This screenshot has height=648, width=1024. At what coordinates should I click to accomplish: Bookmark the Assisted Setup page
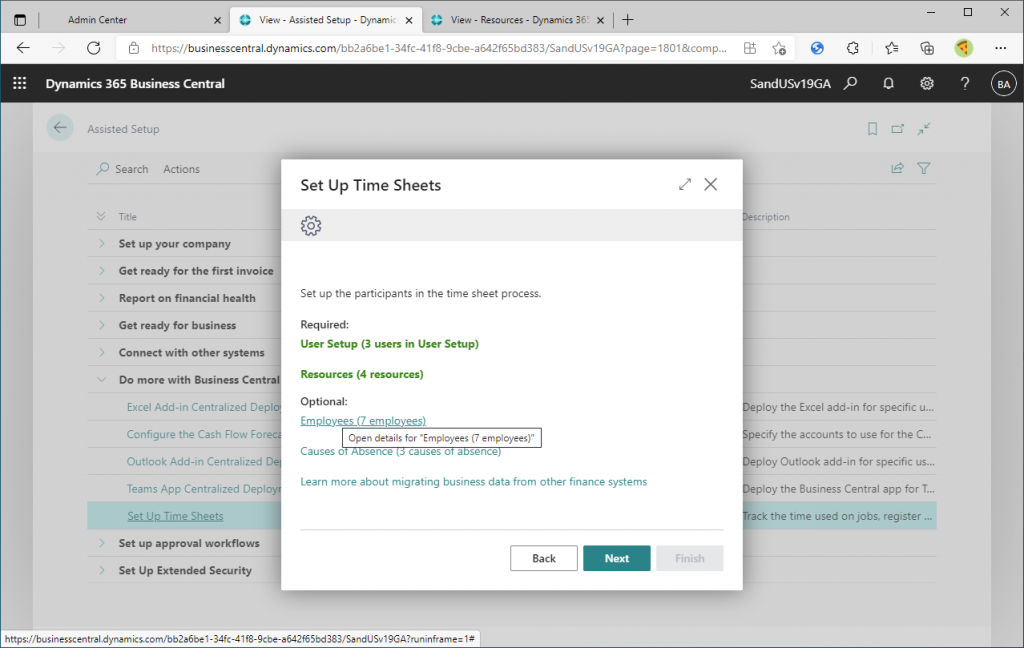click(x=872, y=129)
